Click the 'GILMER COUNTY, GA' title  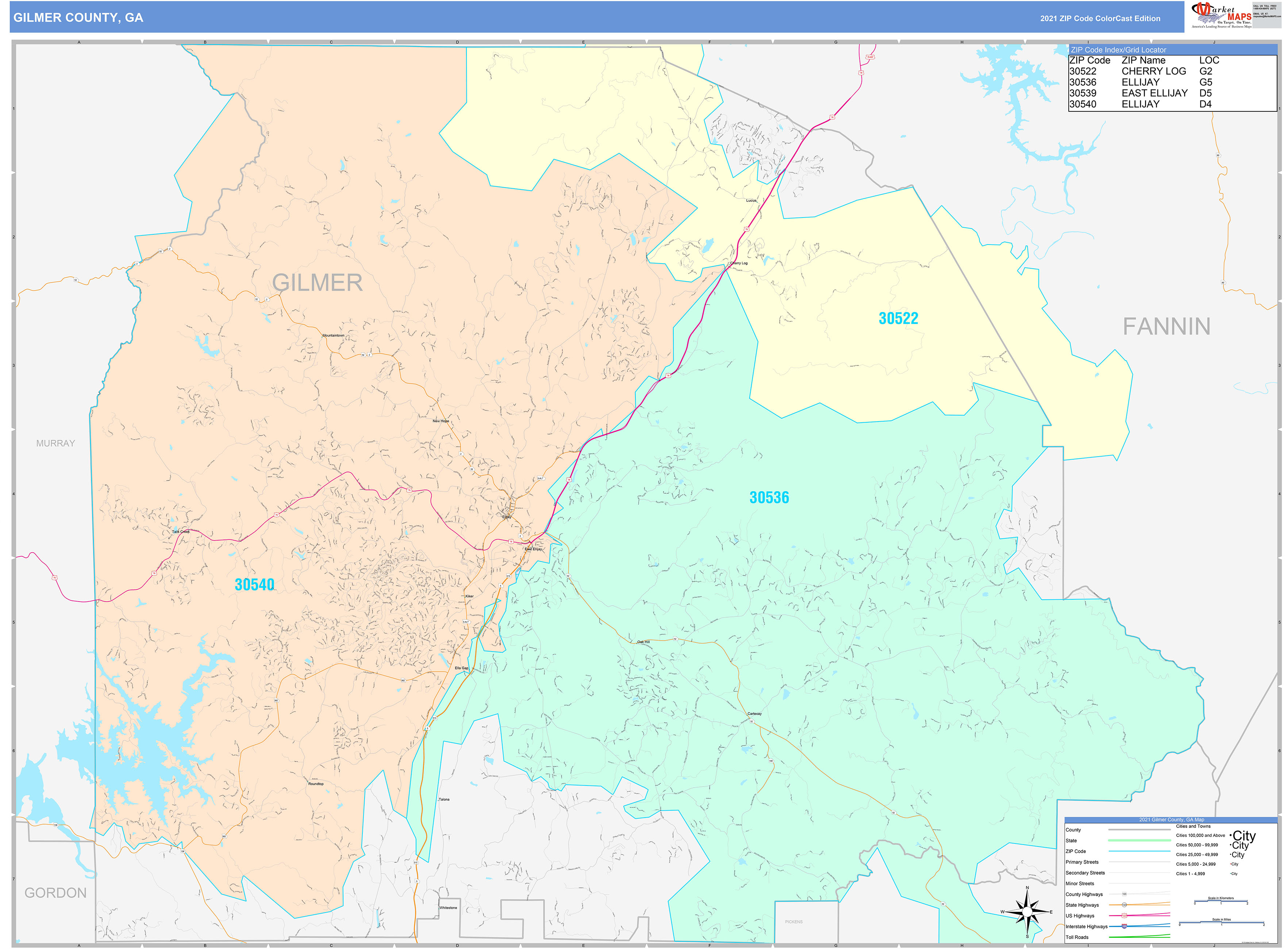pos(78,17)
